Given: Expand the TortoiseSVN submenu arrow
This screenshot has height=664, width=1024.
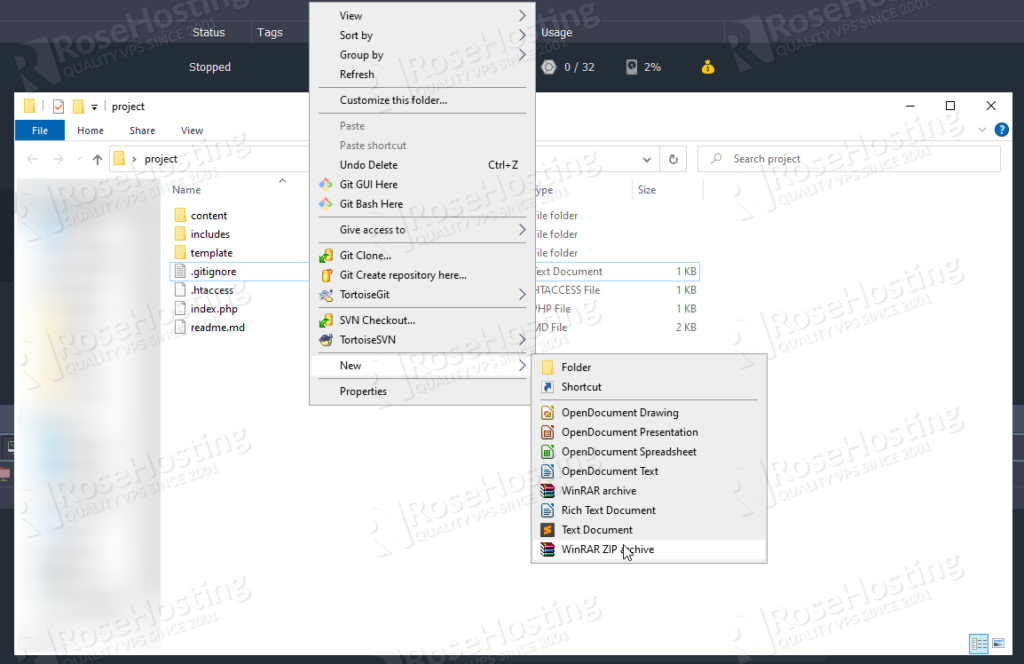Looking at the screenshot, I should point(522,340).
